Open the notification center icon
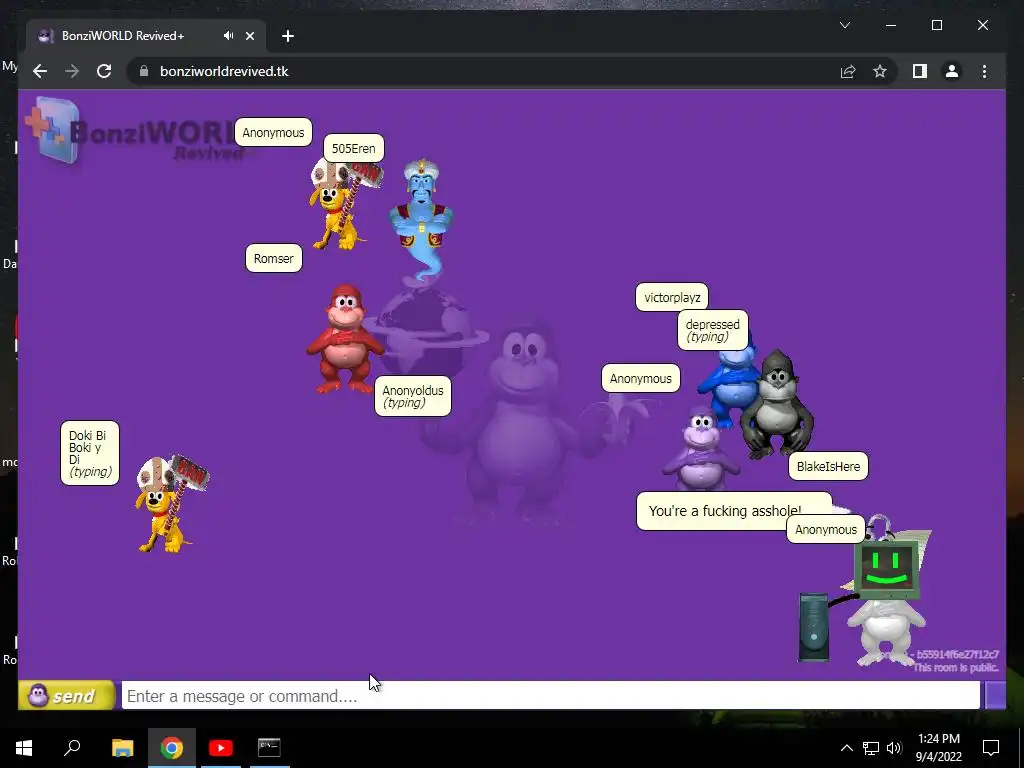The height and width of the screenshot is (768, 1024). (991, 748)
